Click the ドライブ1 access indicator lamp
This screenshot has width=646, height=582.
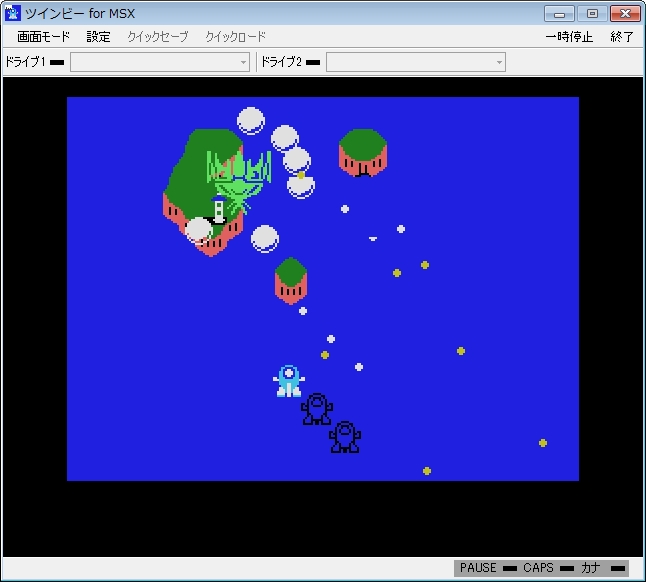click(x=57, y=63)
